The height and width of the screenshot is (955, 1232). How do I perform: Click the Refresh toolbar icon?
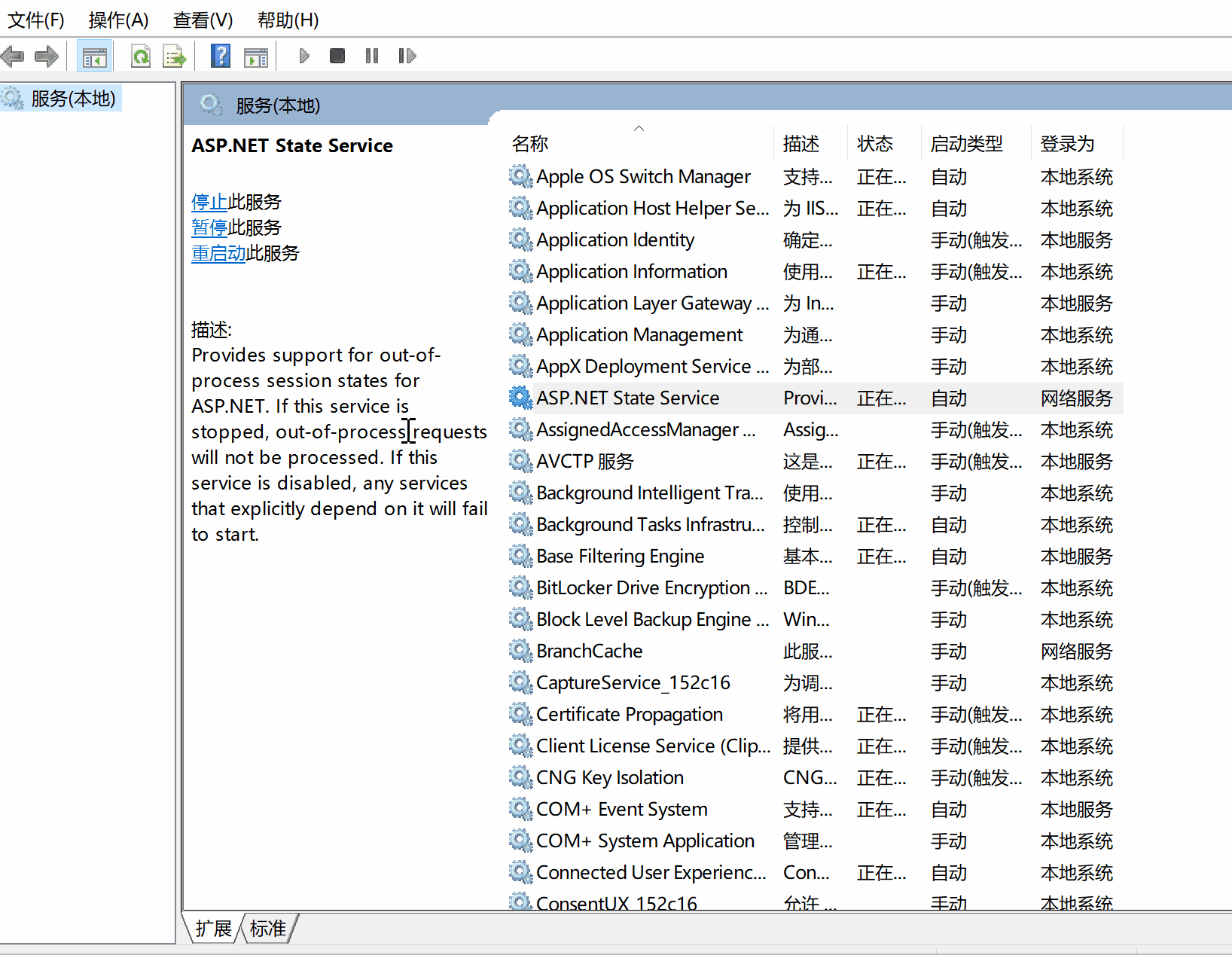[x=141, y=56]
